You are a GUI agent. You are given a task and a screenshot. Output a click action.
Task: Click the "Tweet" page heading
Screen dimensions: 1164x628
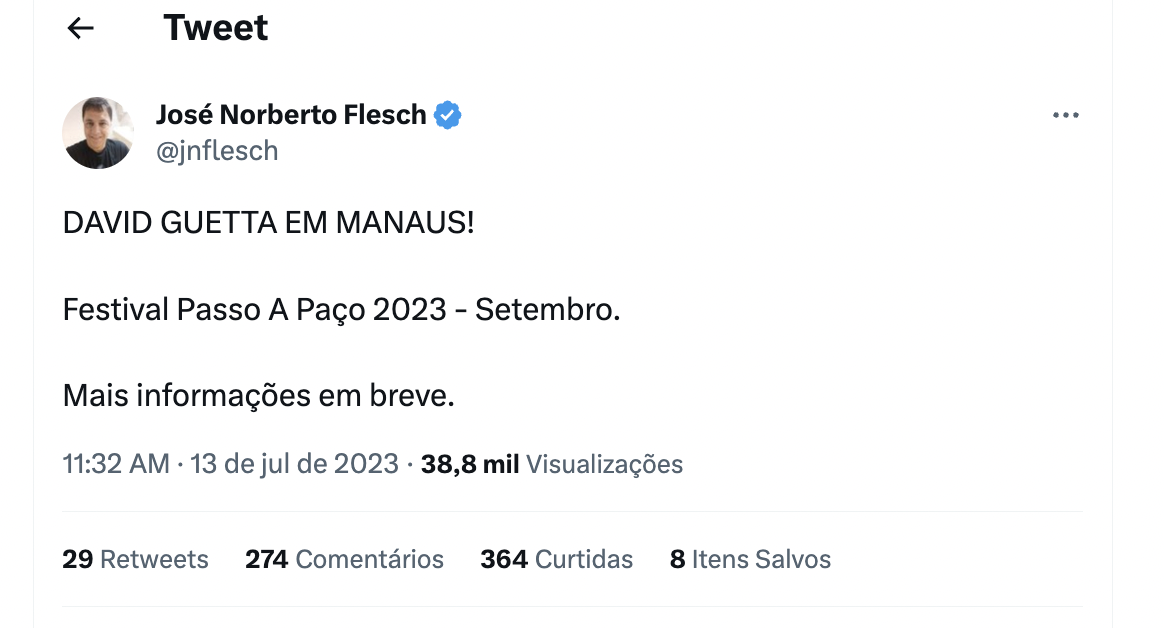pos(216,28)
